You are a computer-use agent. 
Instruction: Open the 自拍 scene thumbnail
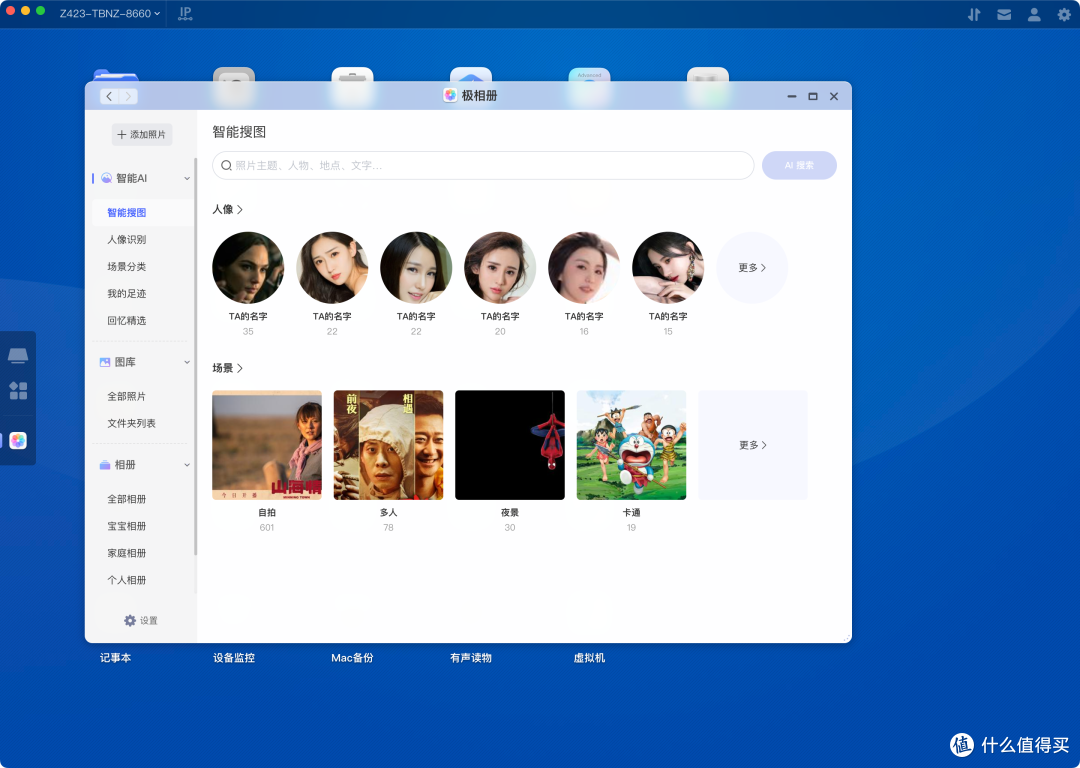267,445
